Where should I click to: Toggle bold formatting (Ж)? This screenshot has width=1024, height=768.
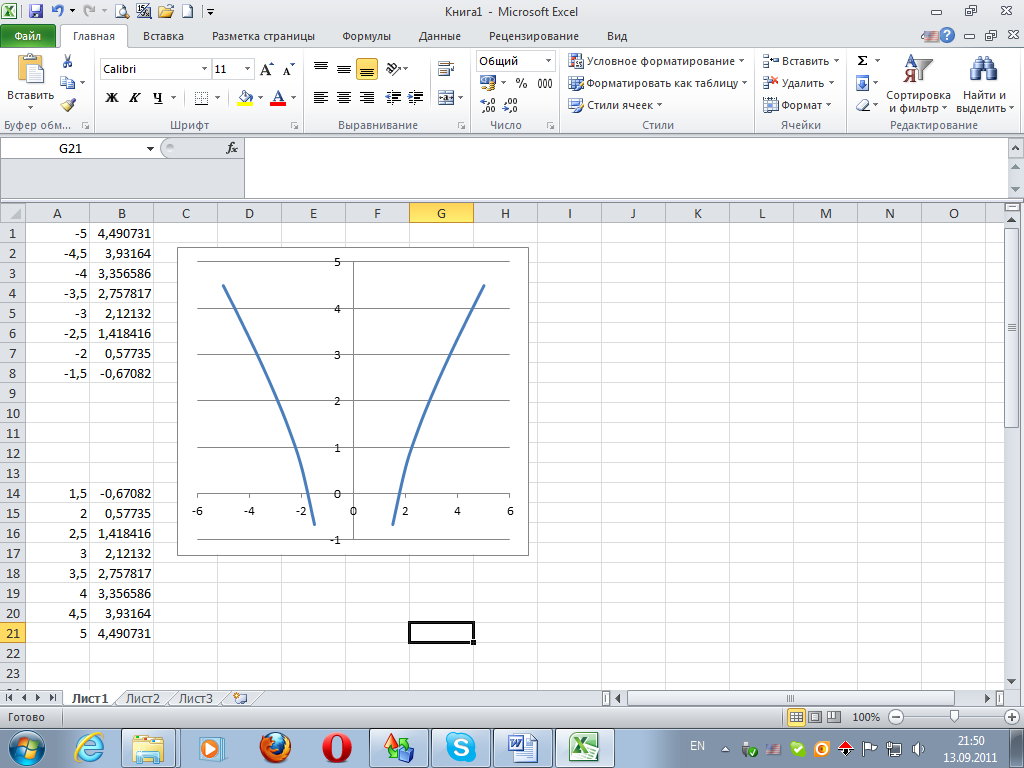point(112,98)
